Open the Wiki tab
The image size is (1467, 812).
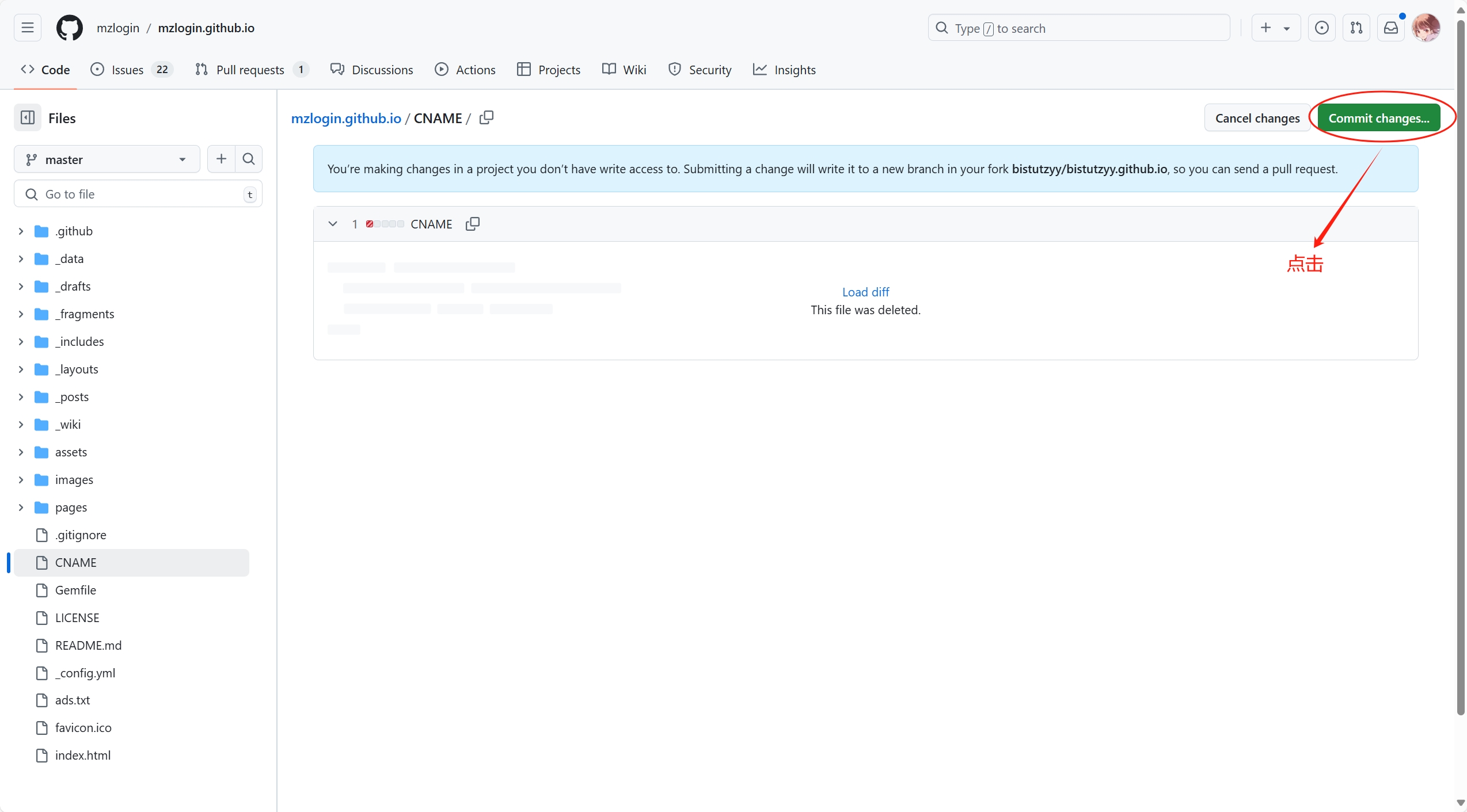(624, 70)
